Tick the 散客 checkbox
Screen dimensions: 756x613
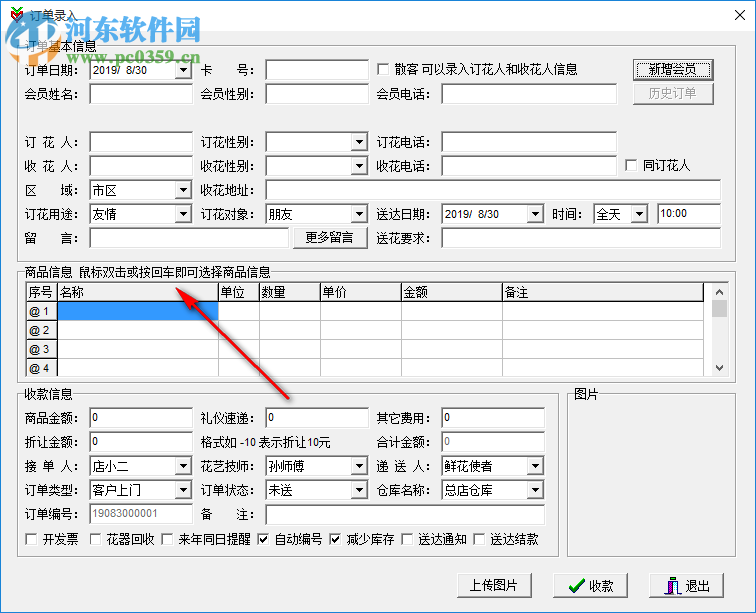coord(383,69)
